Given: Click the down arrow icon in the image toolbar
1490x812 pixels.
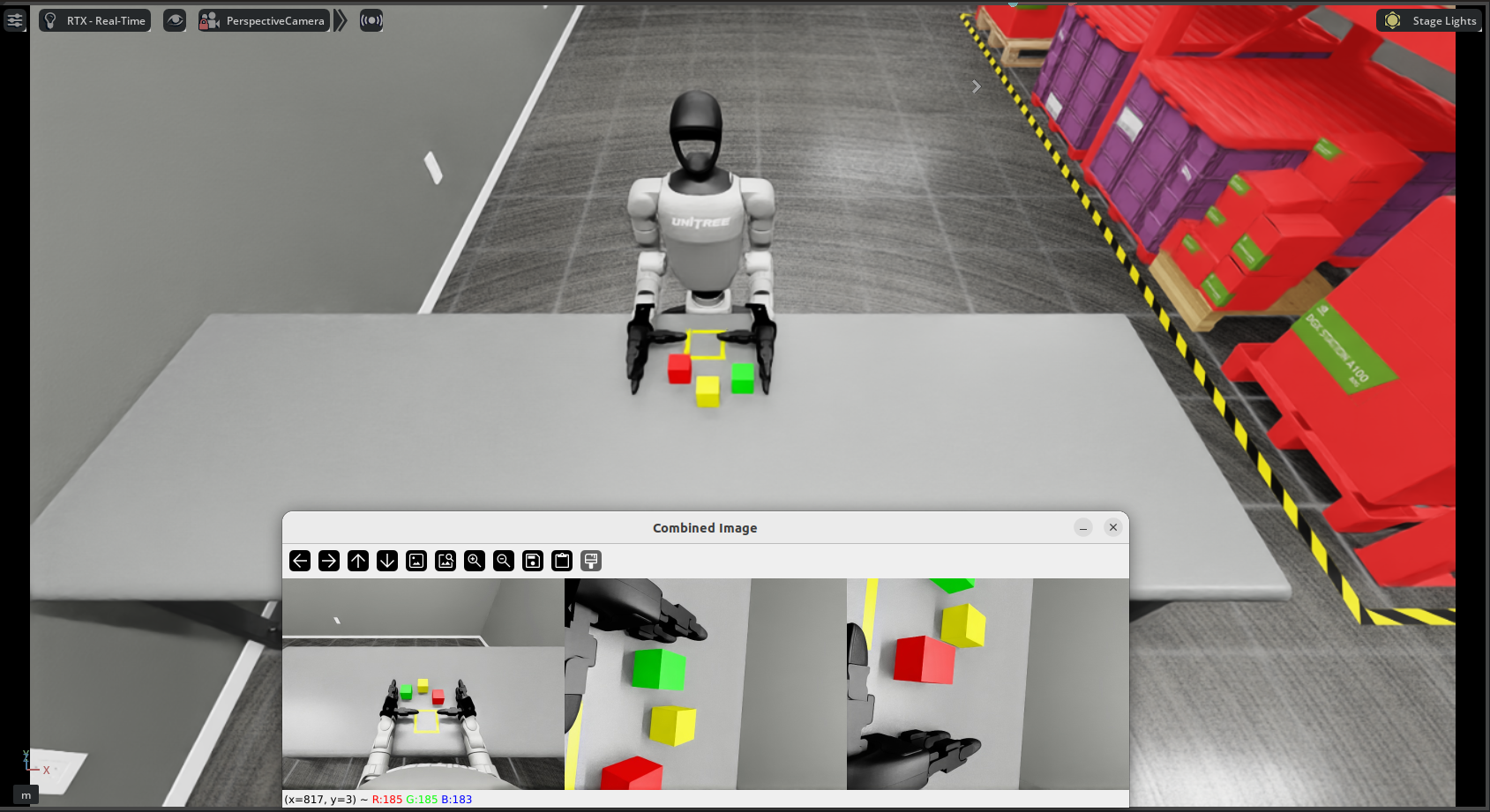Looking at the screenshot, I should [386, 561].
